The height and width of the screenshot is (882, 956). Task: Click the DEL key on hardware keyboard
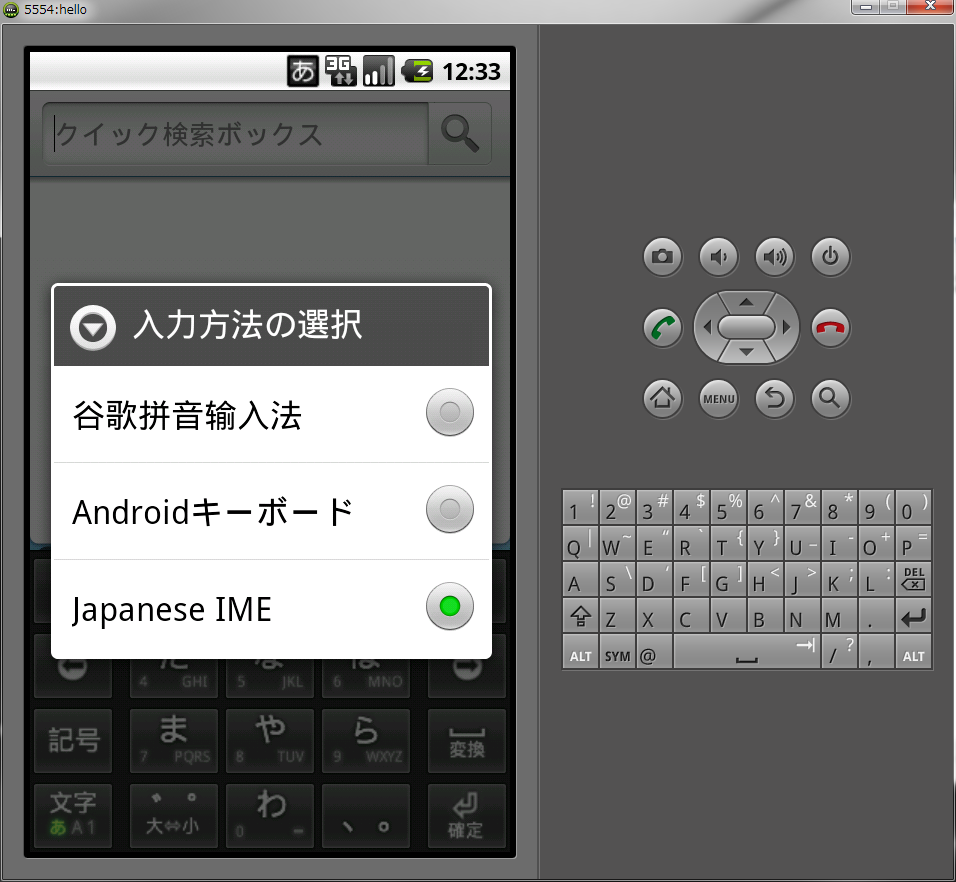(x=913, y=578)
